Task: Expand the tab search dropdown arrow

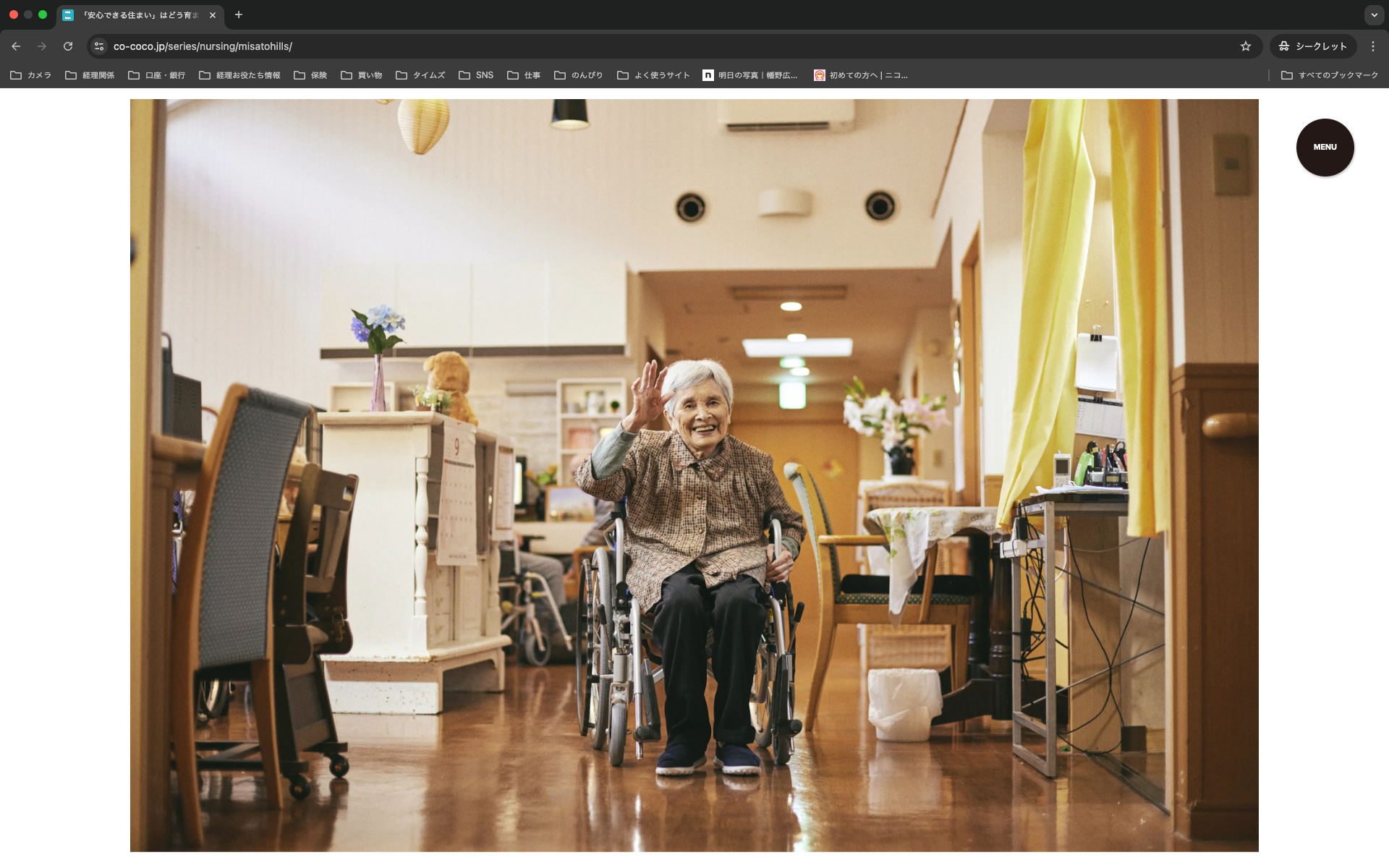Action: 1374,14
